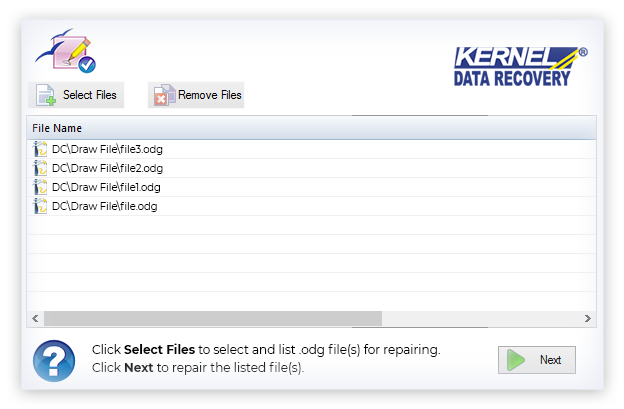Click the green arrow on Next button
Image resolution: width=624 pixels, height=409 pixels.
click(516, 360)
